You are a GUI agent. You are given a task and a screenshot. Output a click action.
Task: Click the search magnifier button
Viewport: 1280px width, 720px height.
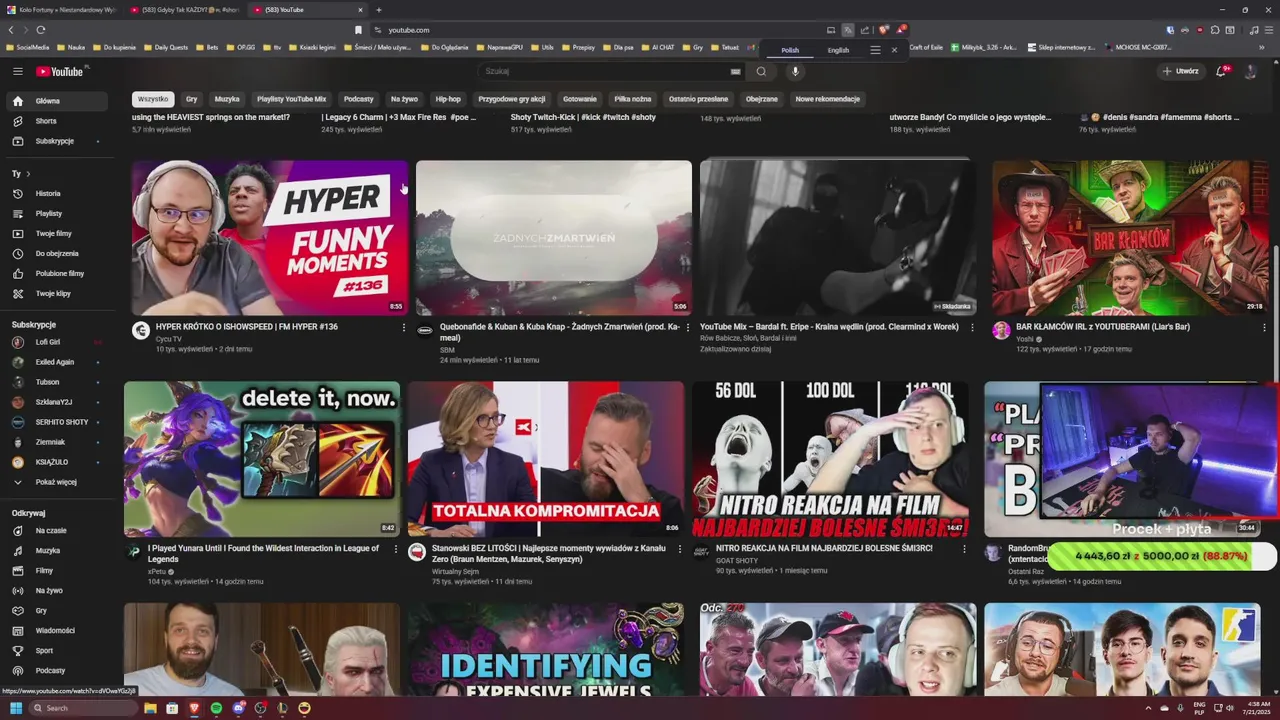[761, 71]
